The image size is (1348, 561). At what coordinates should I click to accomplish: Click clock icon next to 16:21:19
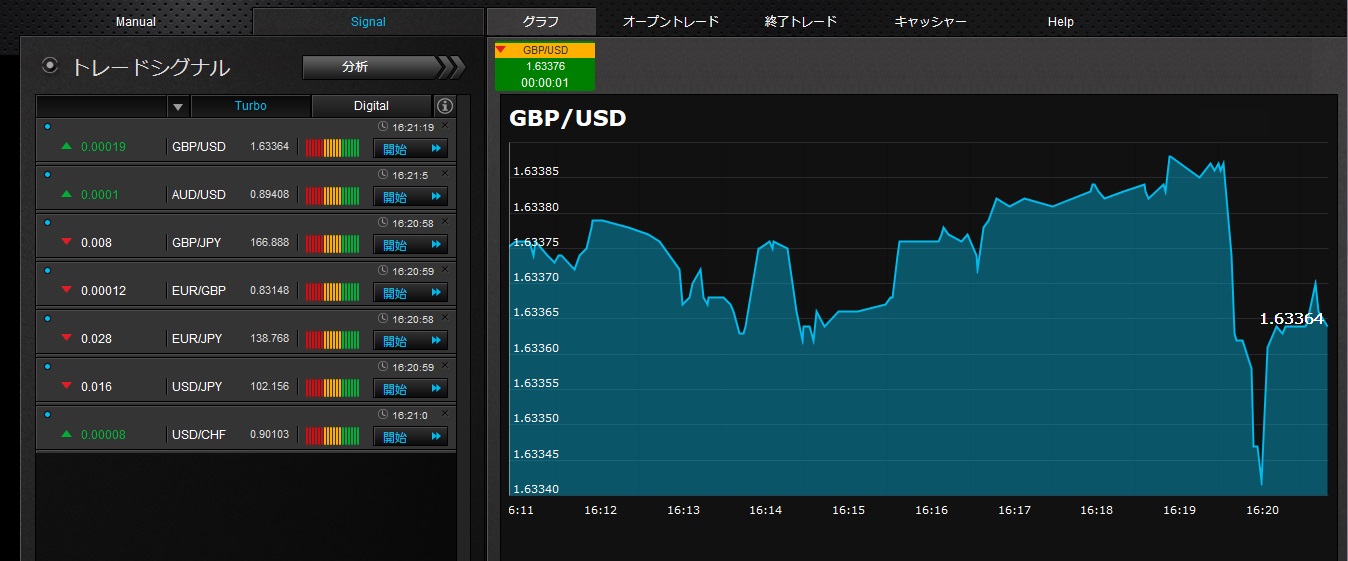click(x=383, y=127)
